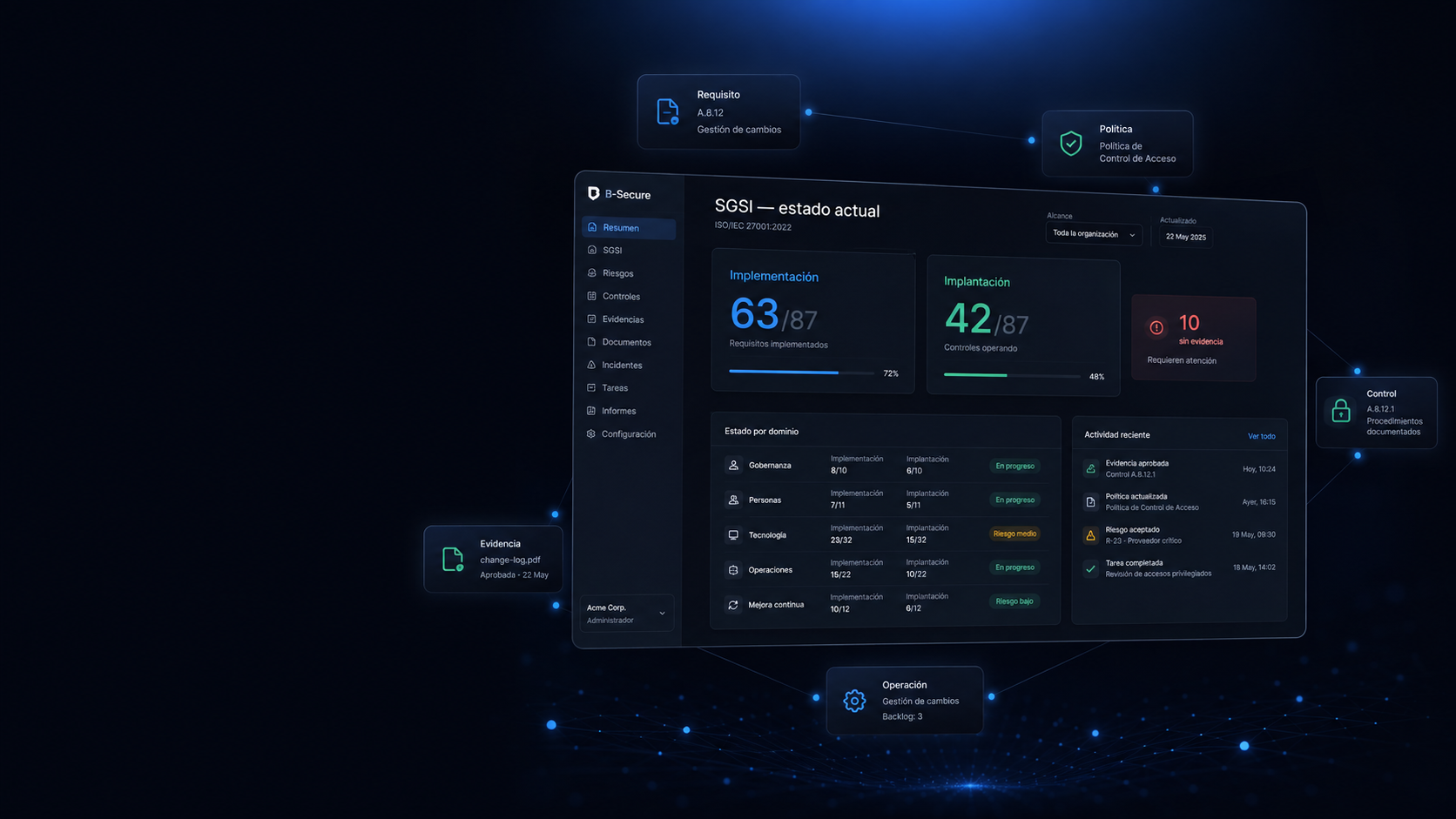Click the 63/87 Requisitos implementados figure
This screenshot has height=819, width=1456.
point(773,315)
